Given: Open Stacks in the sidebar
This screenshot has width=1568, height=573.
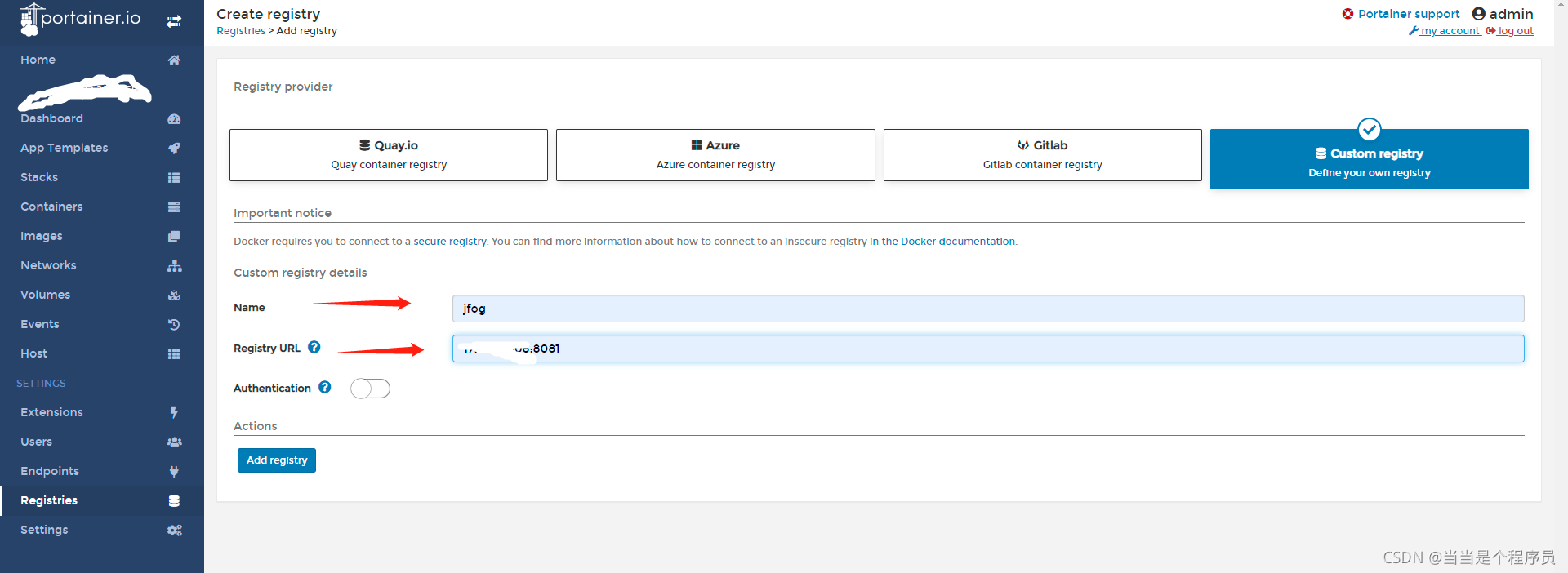Looking at the screenshot, I should point(102,177).
